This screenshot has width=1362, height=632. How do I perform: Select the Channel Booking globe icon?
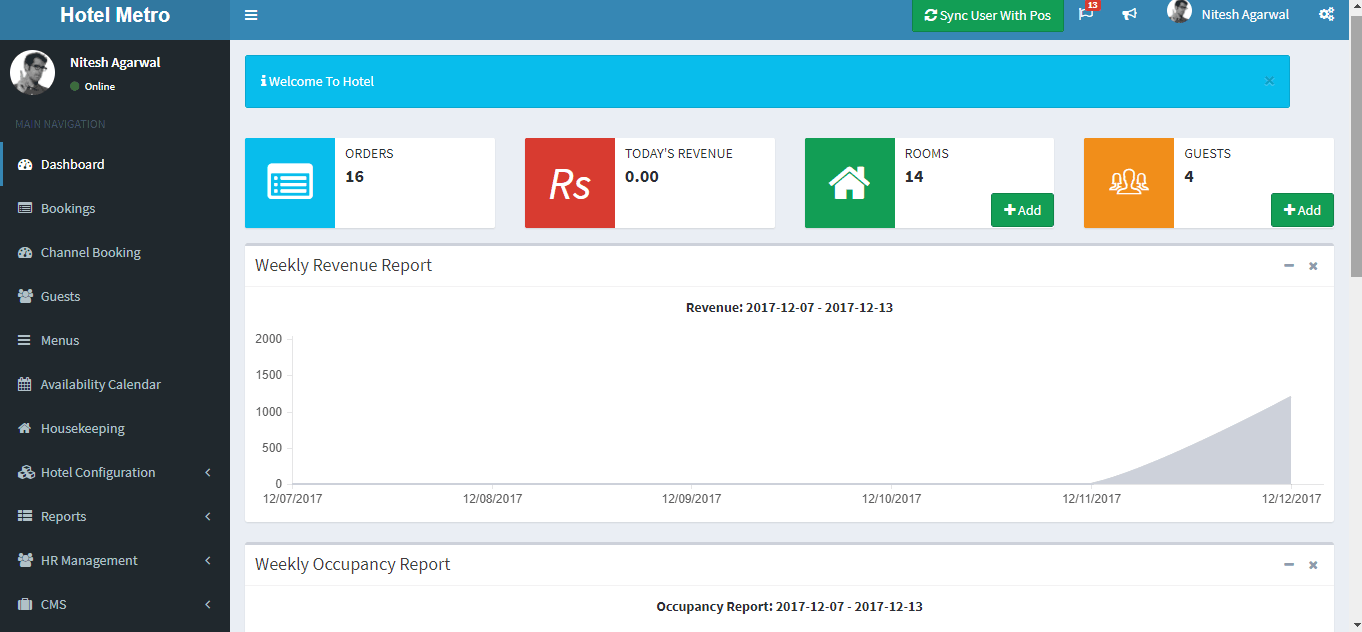tap(22, 252)
